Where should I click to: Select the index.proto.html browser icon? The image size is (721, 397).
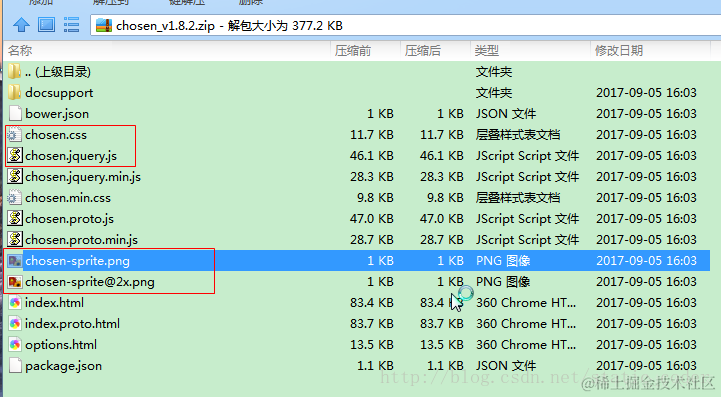[15, 324]
